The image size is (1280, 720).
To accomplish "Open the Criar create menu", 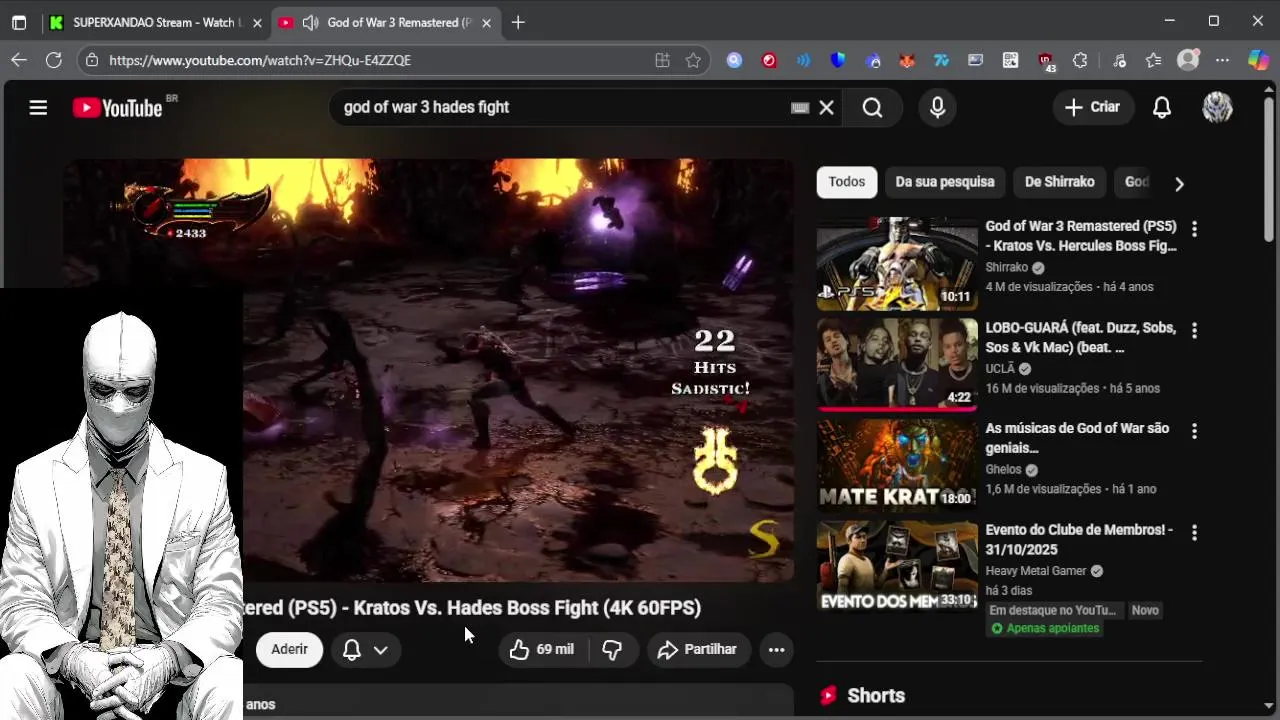I will 1092,107.
